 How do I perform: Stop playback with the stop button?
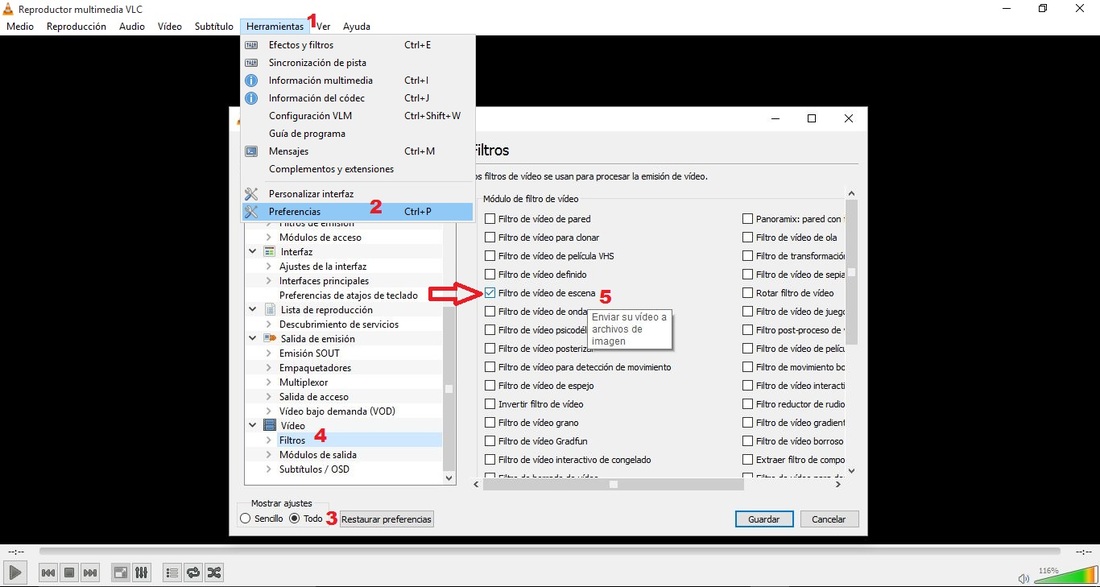pyautogui.click(x=69, y=572)
